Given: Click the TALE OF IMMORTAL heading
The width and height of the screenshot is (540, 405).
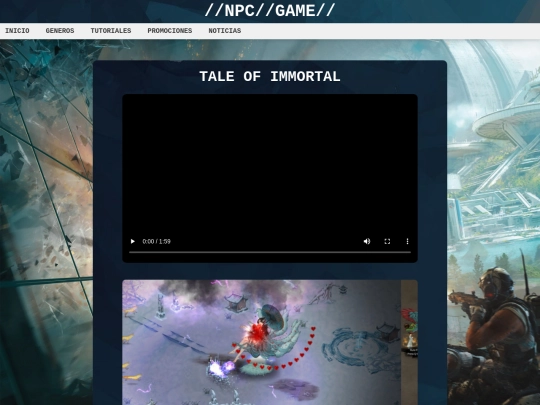Looking at the screenshot, I should coord(270,76).
